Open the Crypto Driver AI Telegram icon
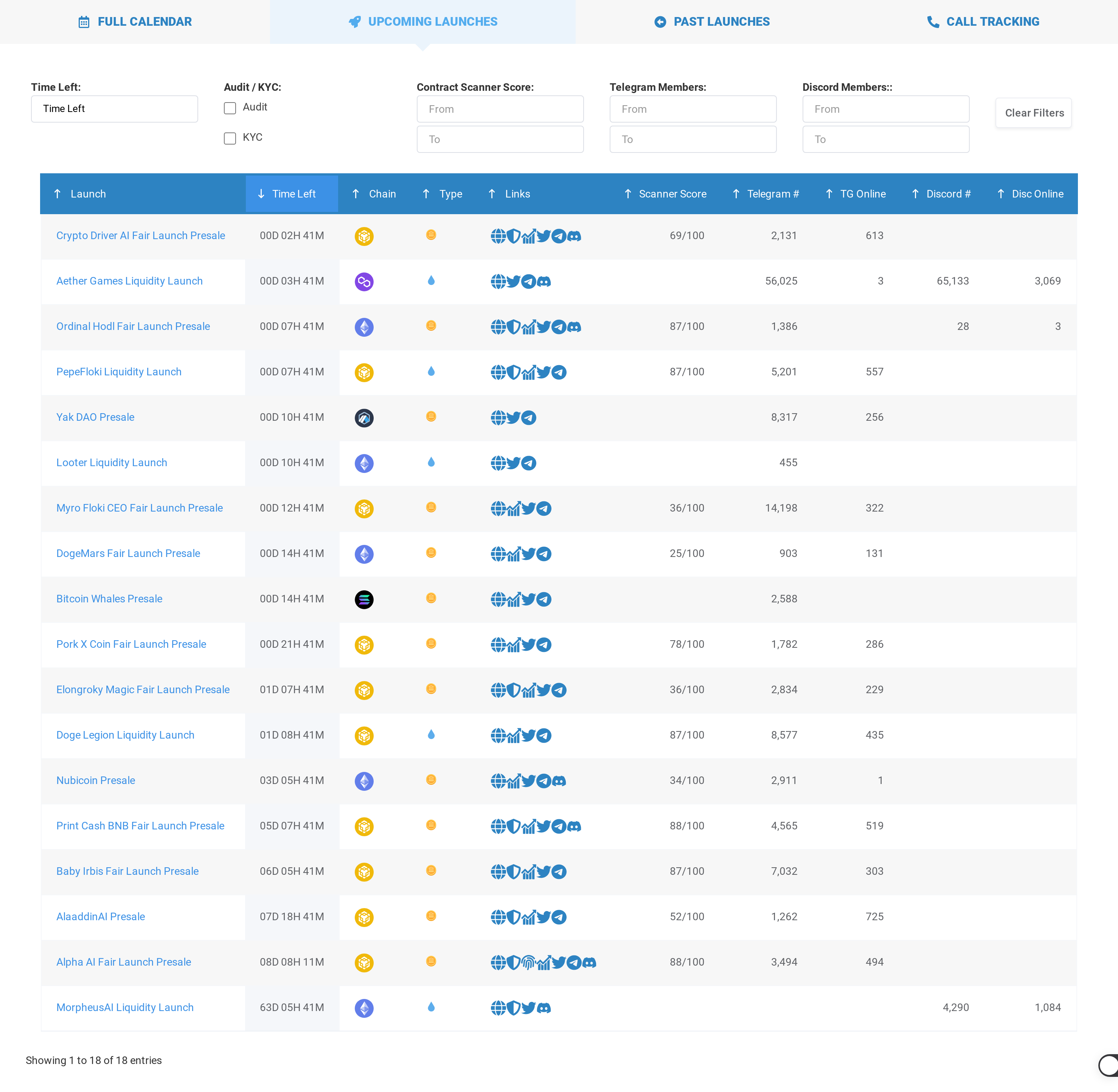The image size is (1118, 1092). pyautogui.click(x=559, y=236)
